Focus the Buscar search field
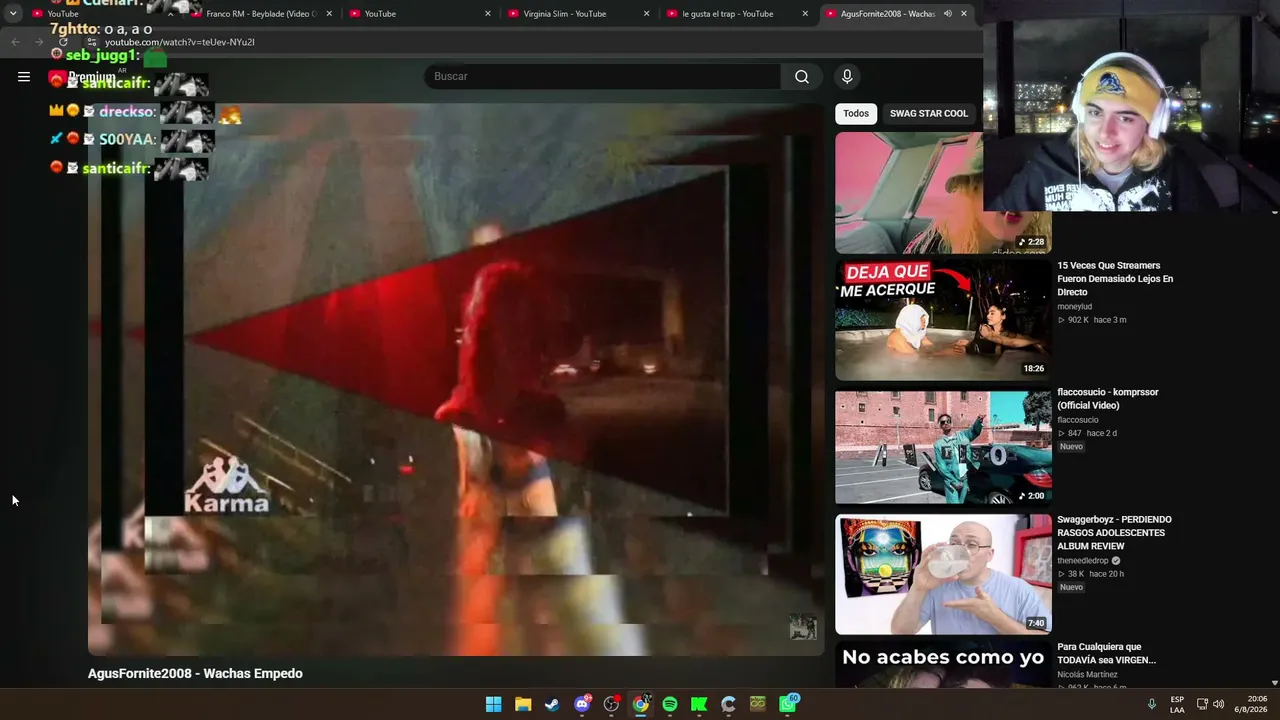Image resolution: width=1280 pixels, height=720 pixels. pyautogui.click(x=602, y=77)
